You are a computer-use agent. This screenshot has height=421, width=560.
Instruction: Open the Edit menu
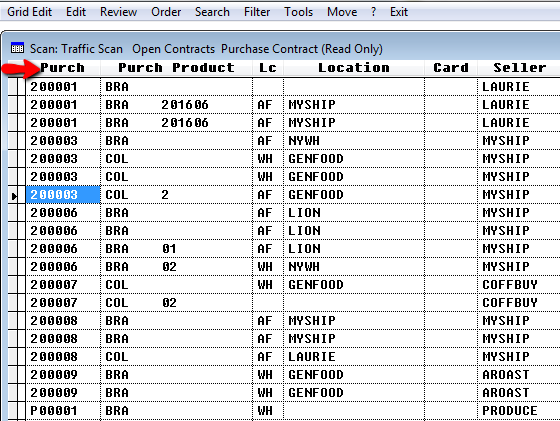point(76,12)
